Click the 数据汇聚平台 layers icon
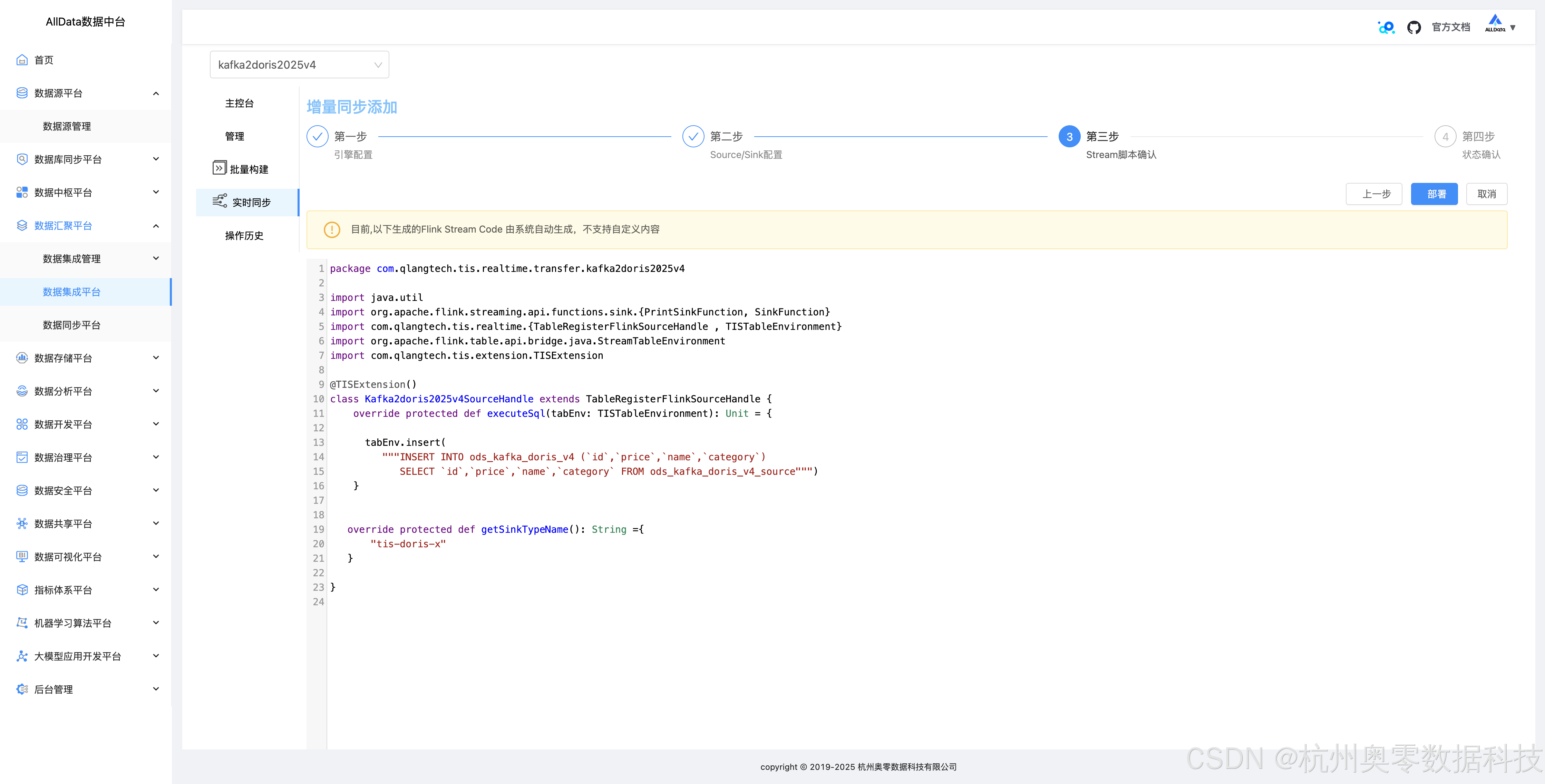Screen dimensions: 1545x784 pyautogui.click(x=22, y=225)
